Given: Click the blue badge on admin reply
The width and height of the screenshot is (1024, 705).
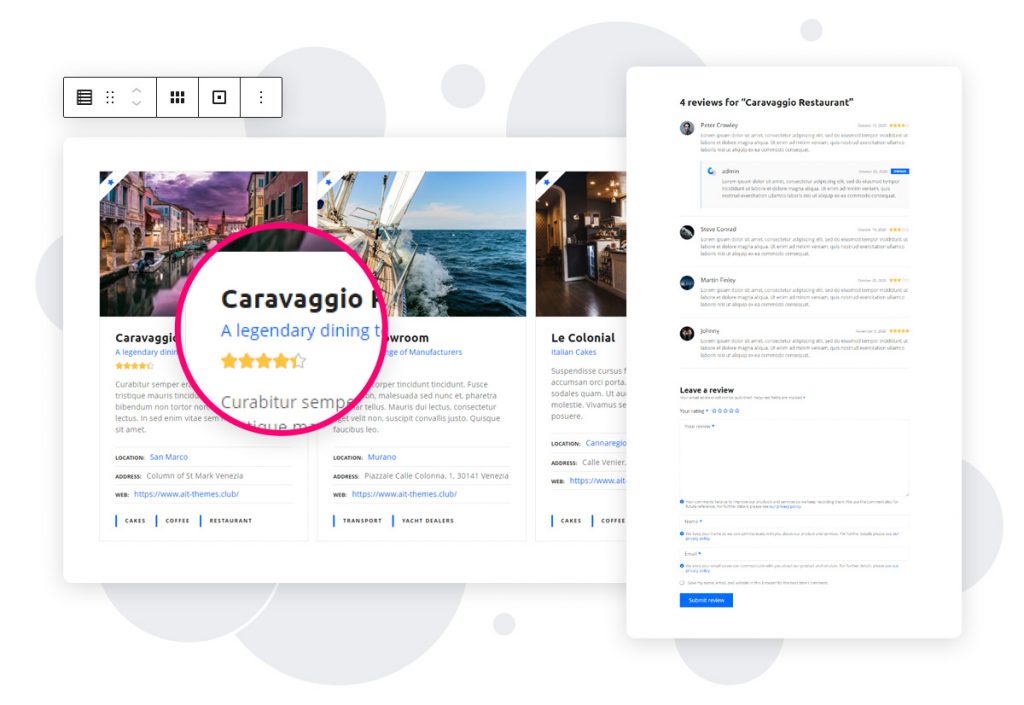Looking at the screenshot, I should coord(900,171).
